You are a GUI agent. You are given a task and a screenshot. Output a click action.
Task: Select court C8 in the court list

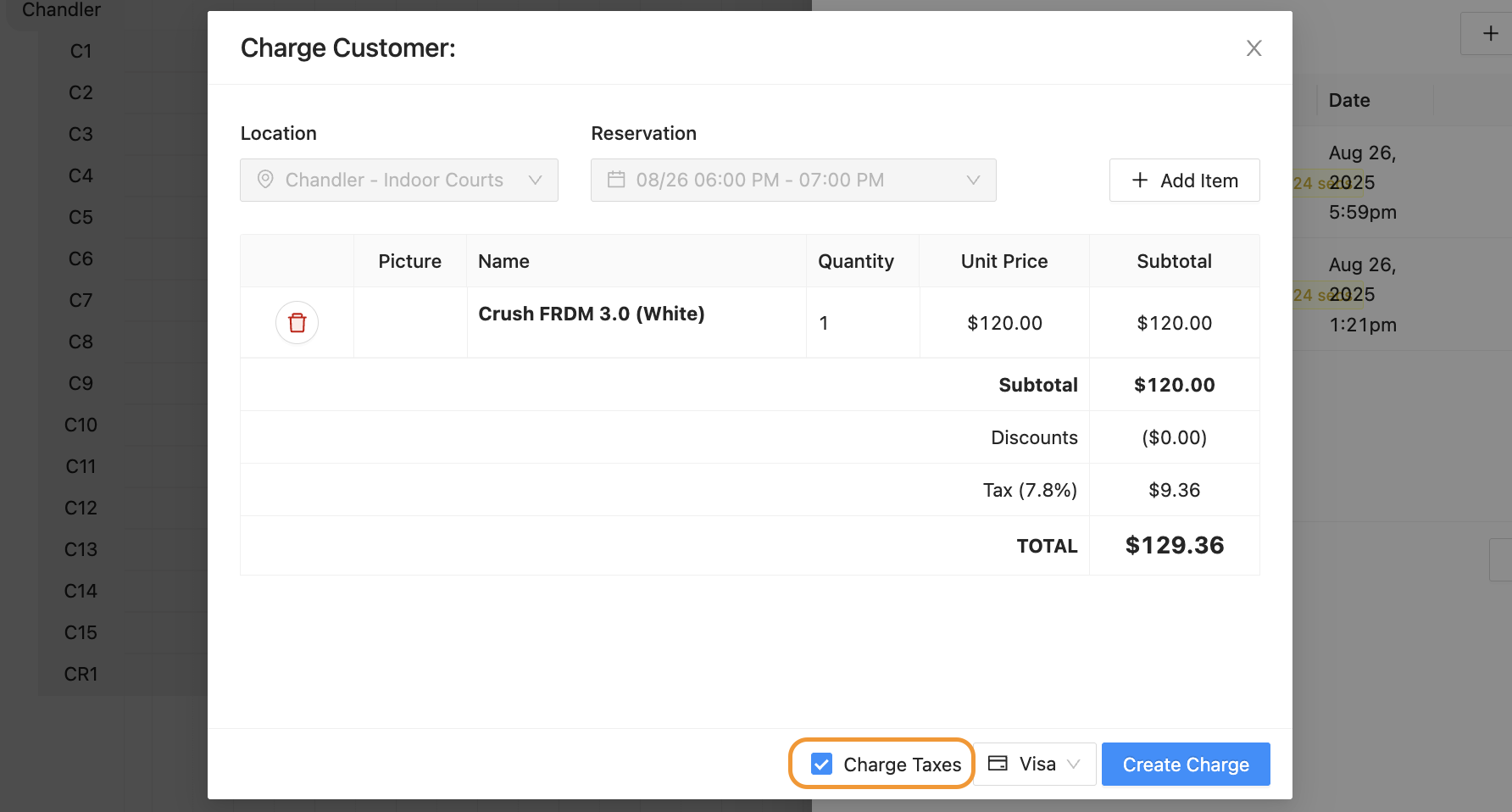[x=81, y=342]
